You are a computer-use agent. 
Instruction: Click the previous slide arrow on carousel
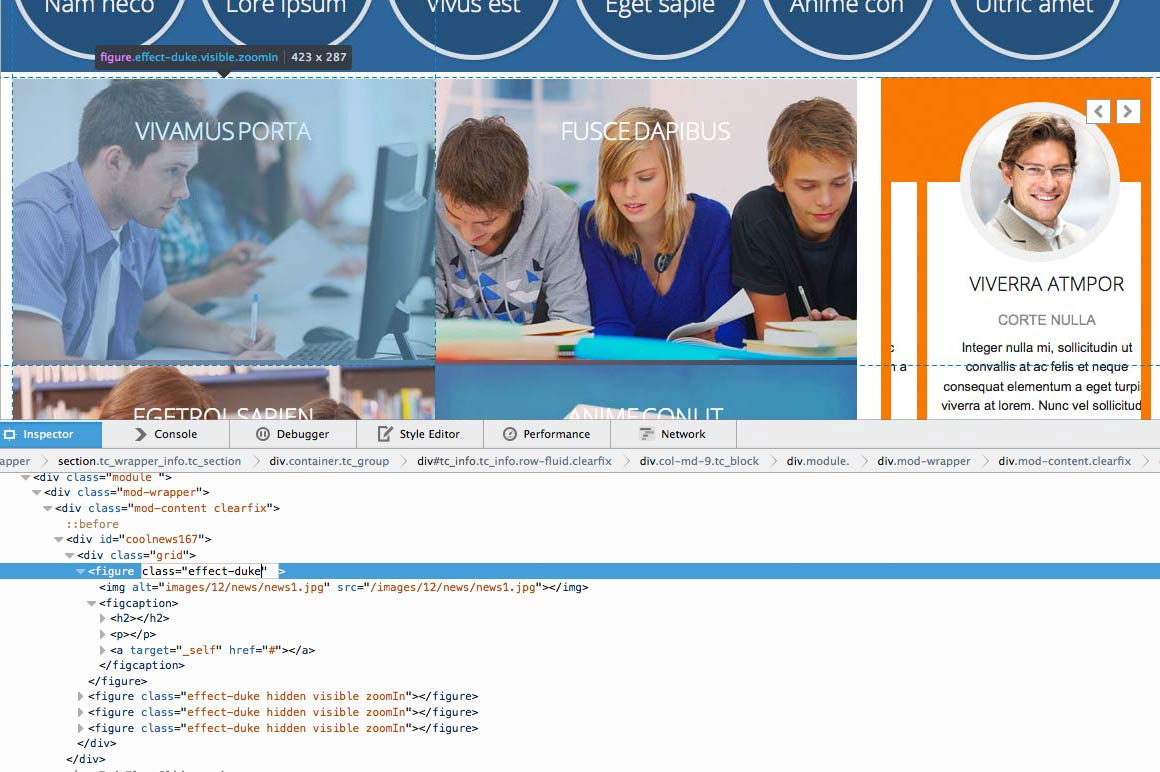point(1099,112)
